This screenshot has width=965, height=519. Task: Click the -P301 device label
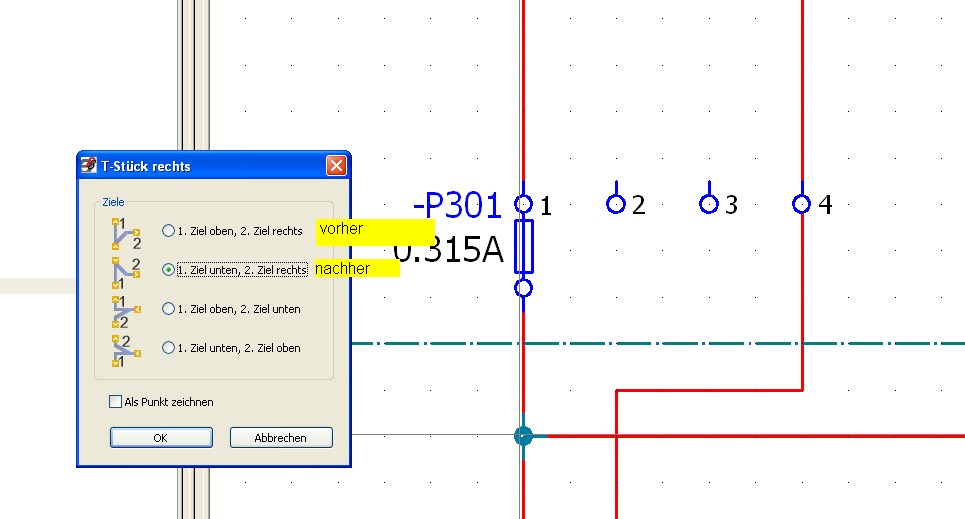pyautogui.click(x=457, y=205)
